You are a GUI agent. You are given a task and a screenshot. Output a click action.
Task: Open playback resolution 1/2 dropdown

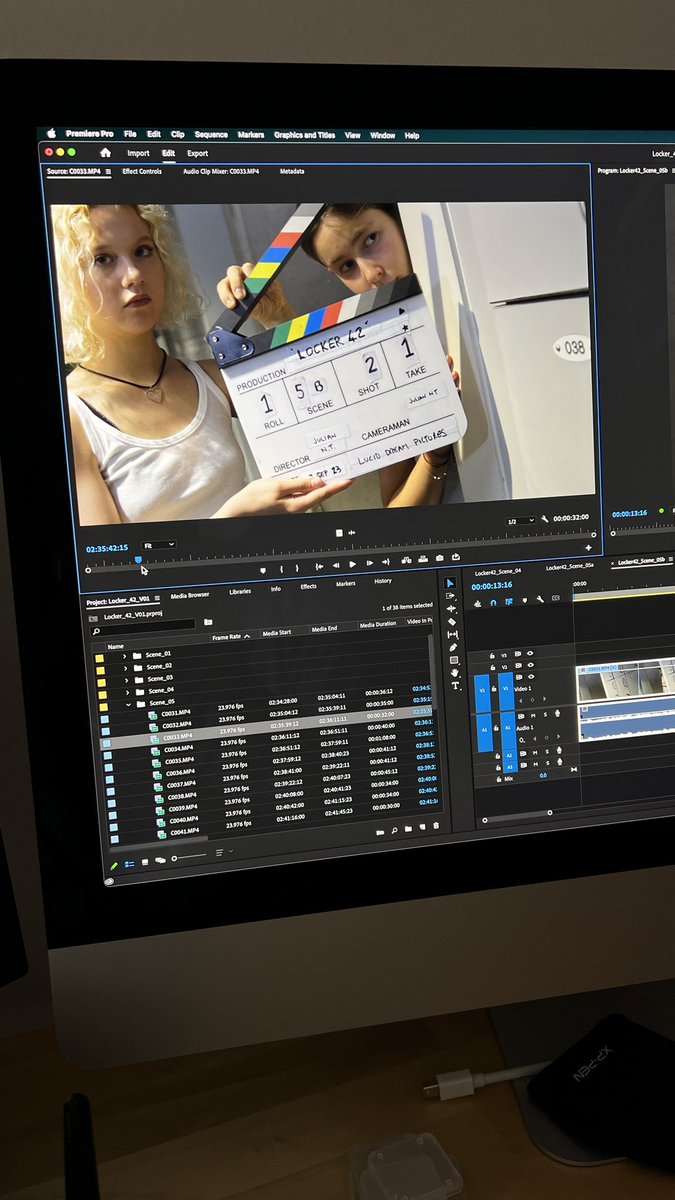[x=522, y=522]
